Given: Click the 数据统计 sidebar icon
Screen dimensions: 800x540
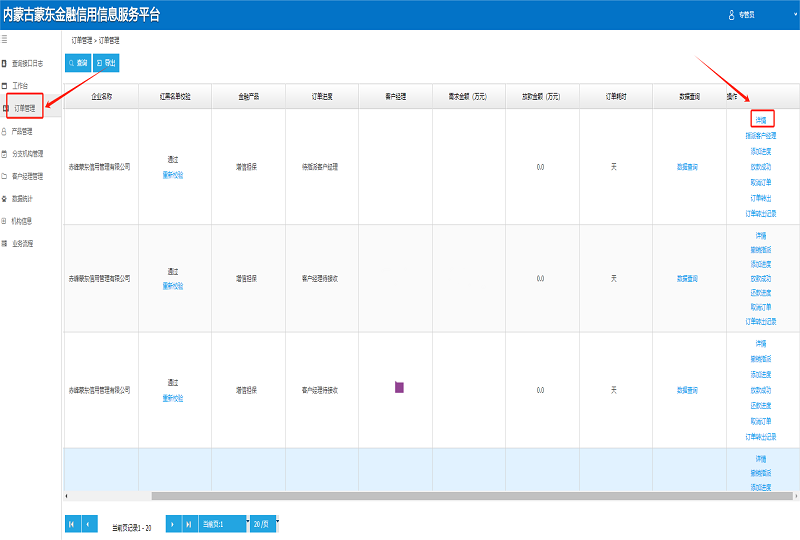Looking at the screenshot, I should click(x=4, y=199).
